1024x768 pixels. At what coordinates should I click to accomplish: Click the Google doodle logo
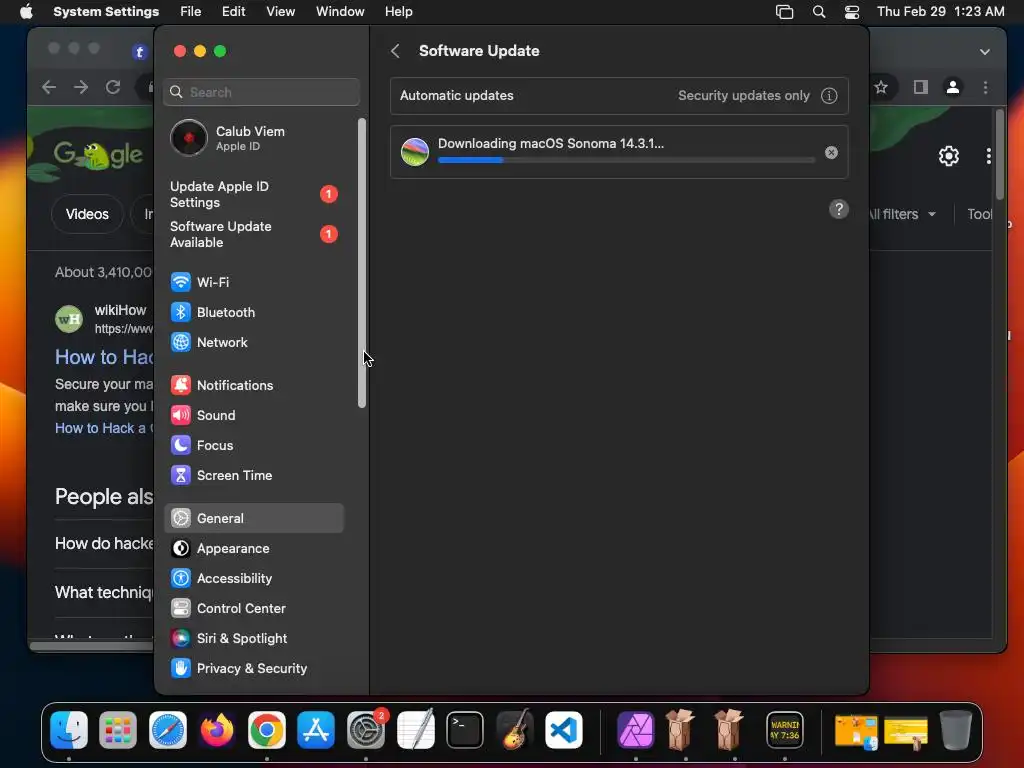pos(98,155)
